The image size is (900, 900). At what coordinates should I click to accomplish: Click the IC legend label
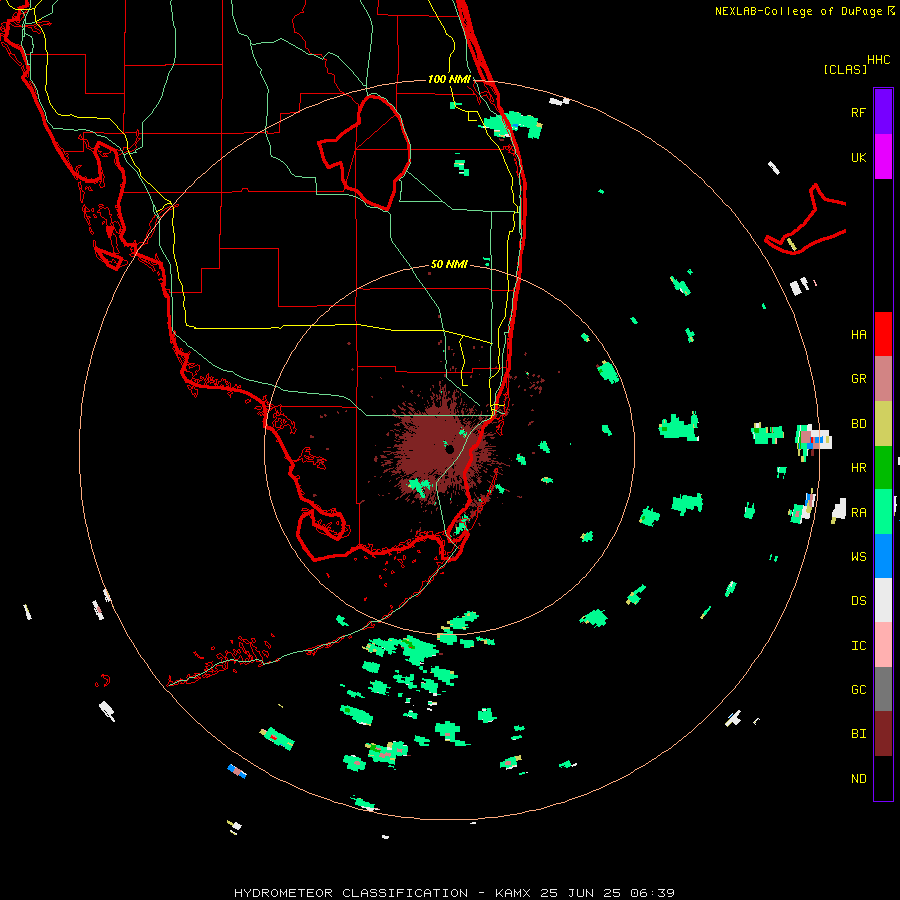pyautogui.click(x=858, y=646)
